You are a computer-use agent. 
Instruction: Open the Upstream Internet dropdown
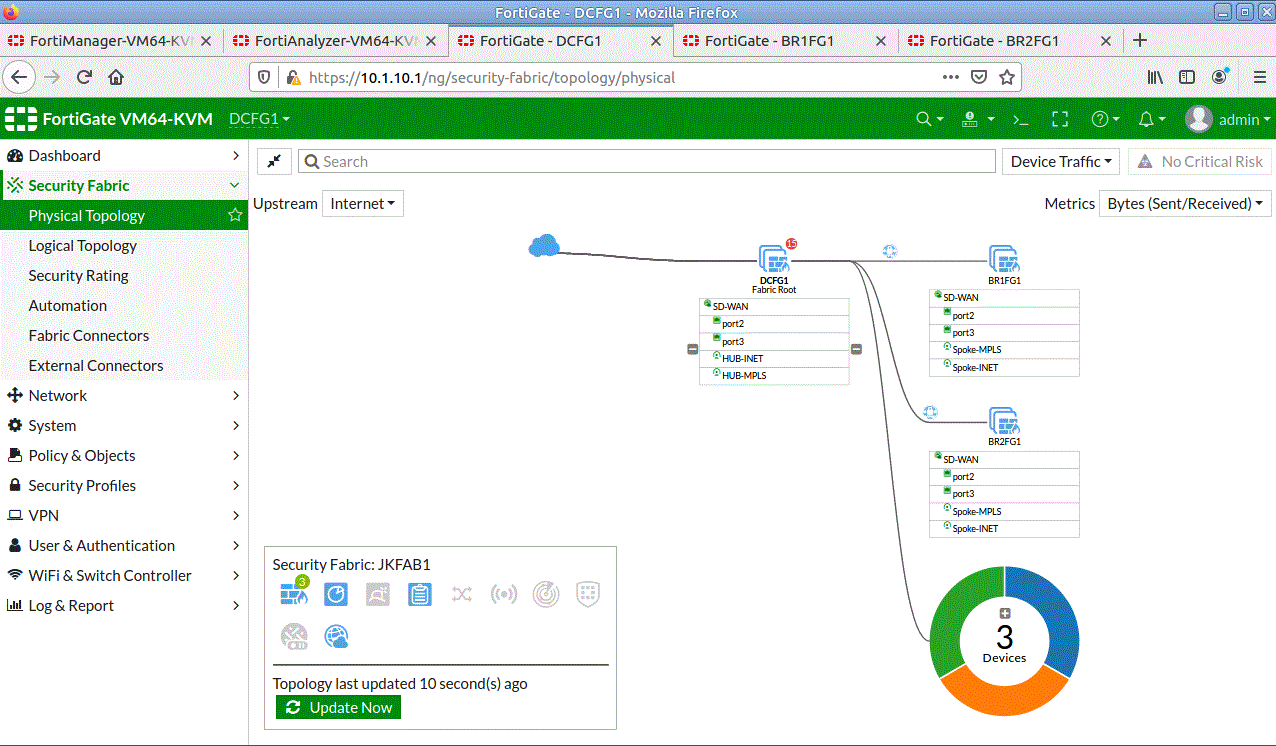(x=363, y=203)
